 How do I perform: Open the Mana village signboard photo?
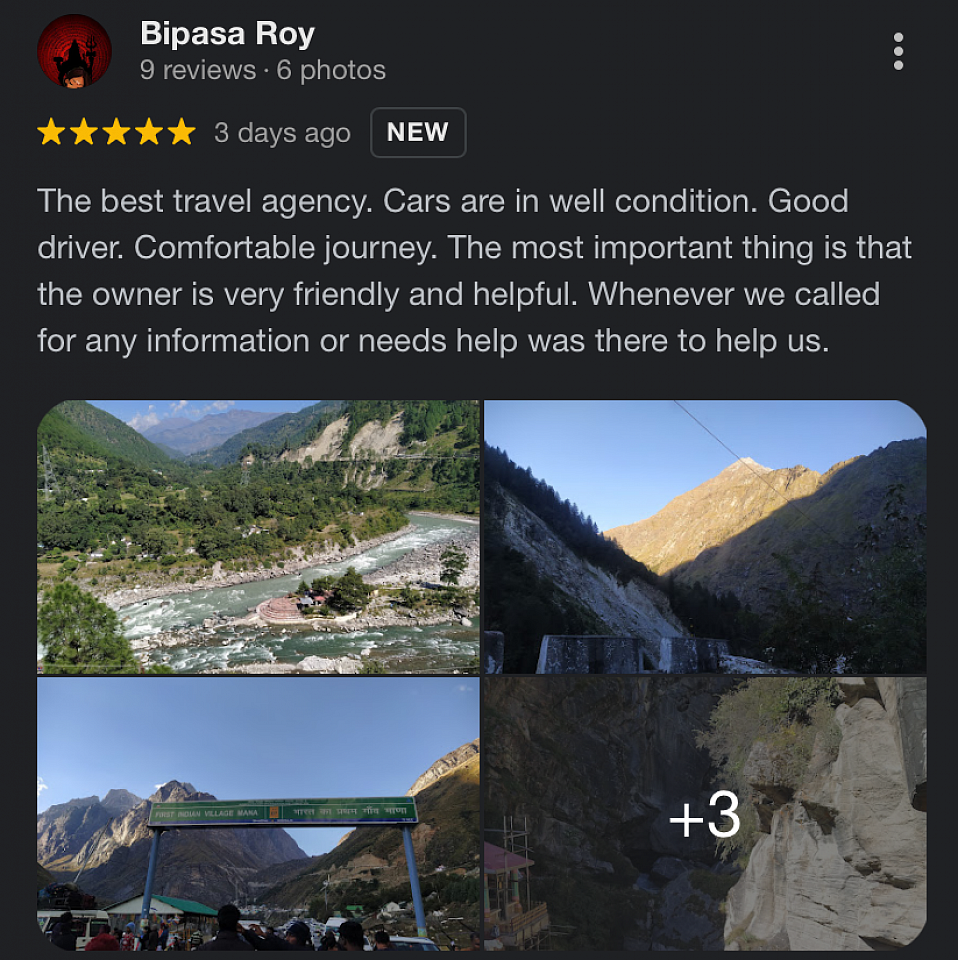(258, 814)
